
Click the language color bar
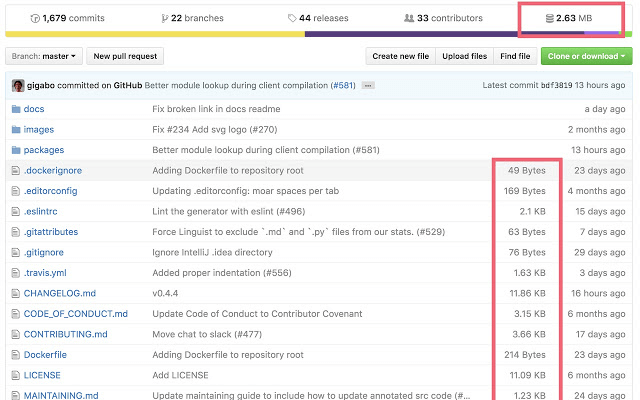coord(320,33)
